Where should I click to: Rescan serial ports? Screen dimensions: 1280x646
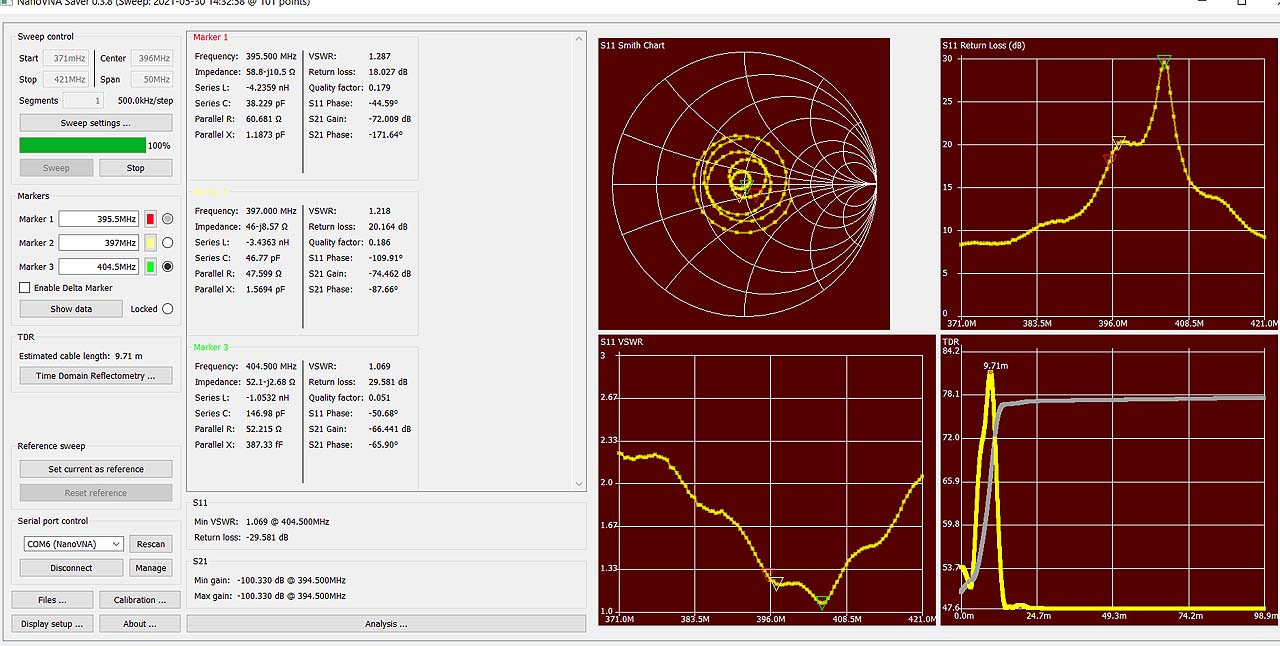(151, 544)
